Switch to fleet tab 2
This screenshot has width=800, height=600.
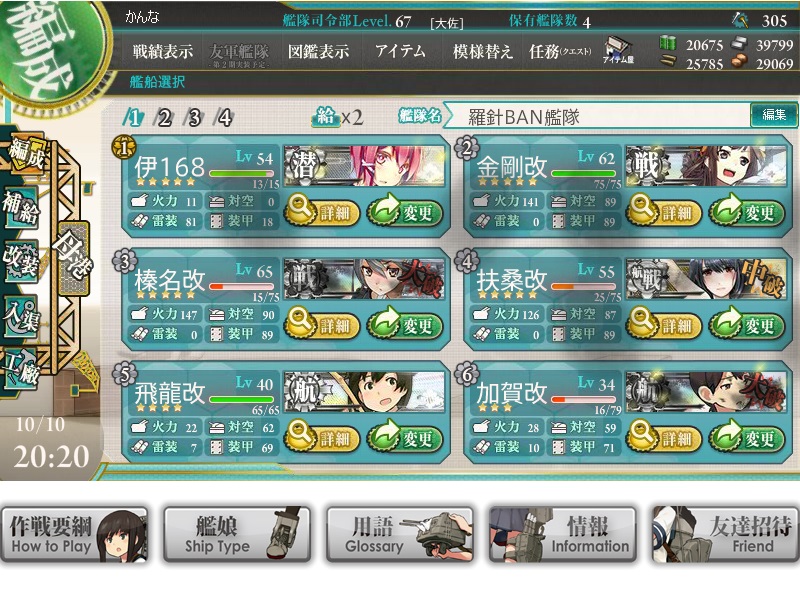(164, 118)
